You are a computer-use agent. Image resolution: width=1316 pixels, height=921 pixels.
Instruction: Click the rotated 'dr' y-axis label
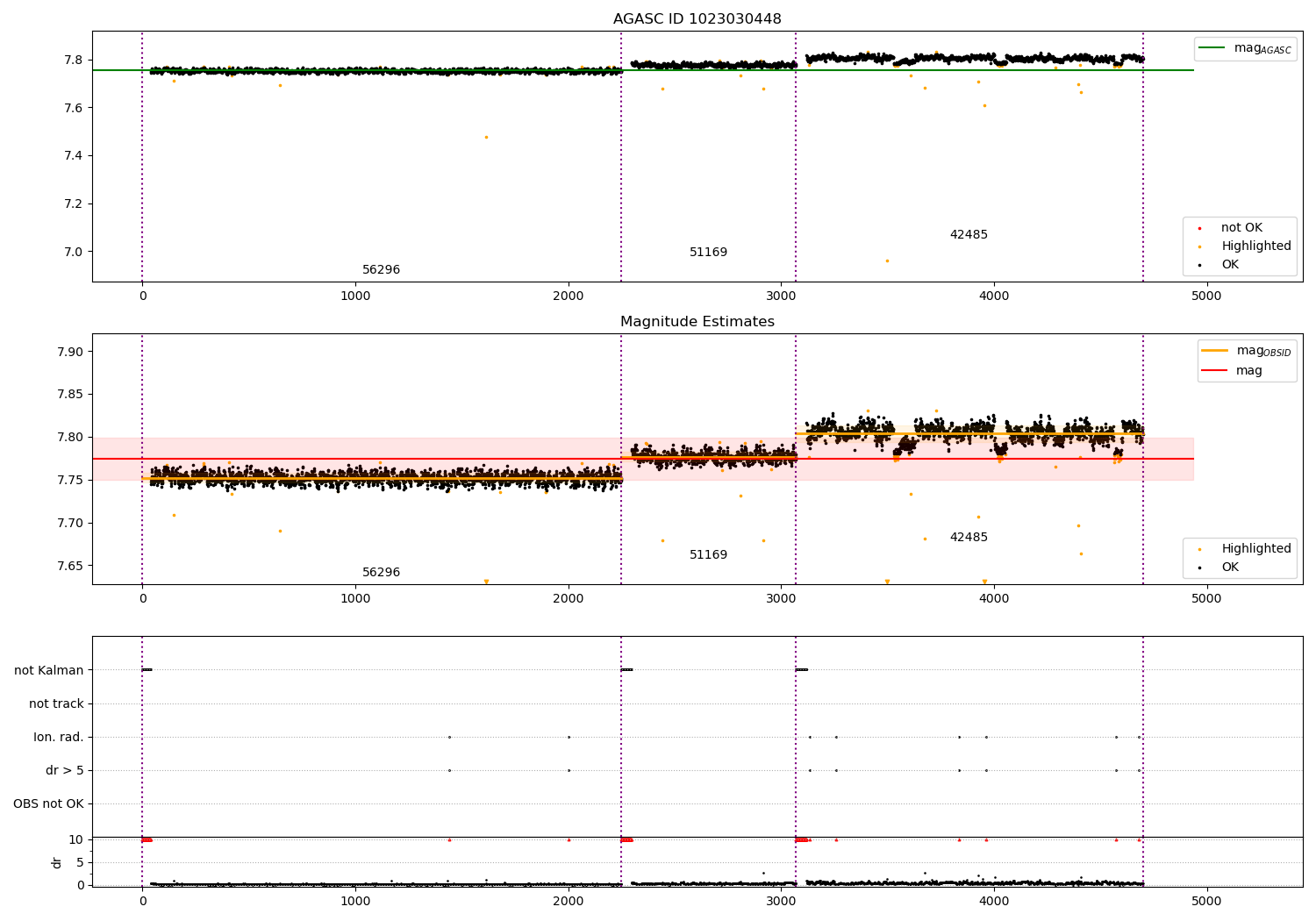57,862
